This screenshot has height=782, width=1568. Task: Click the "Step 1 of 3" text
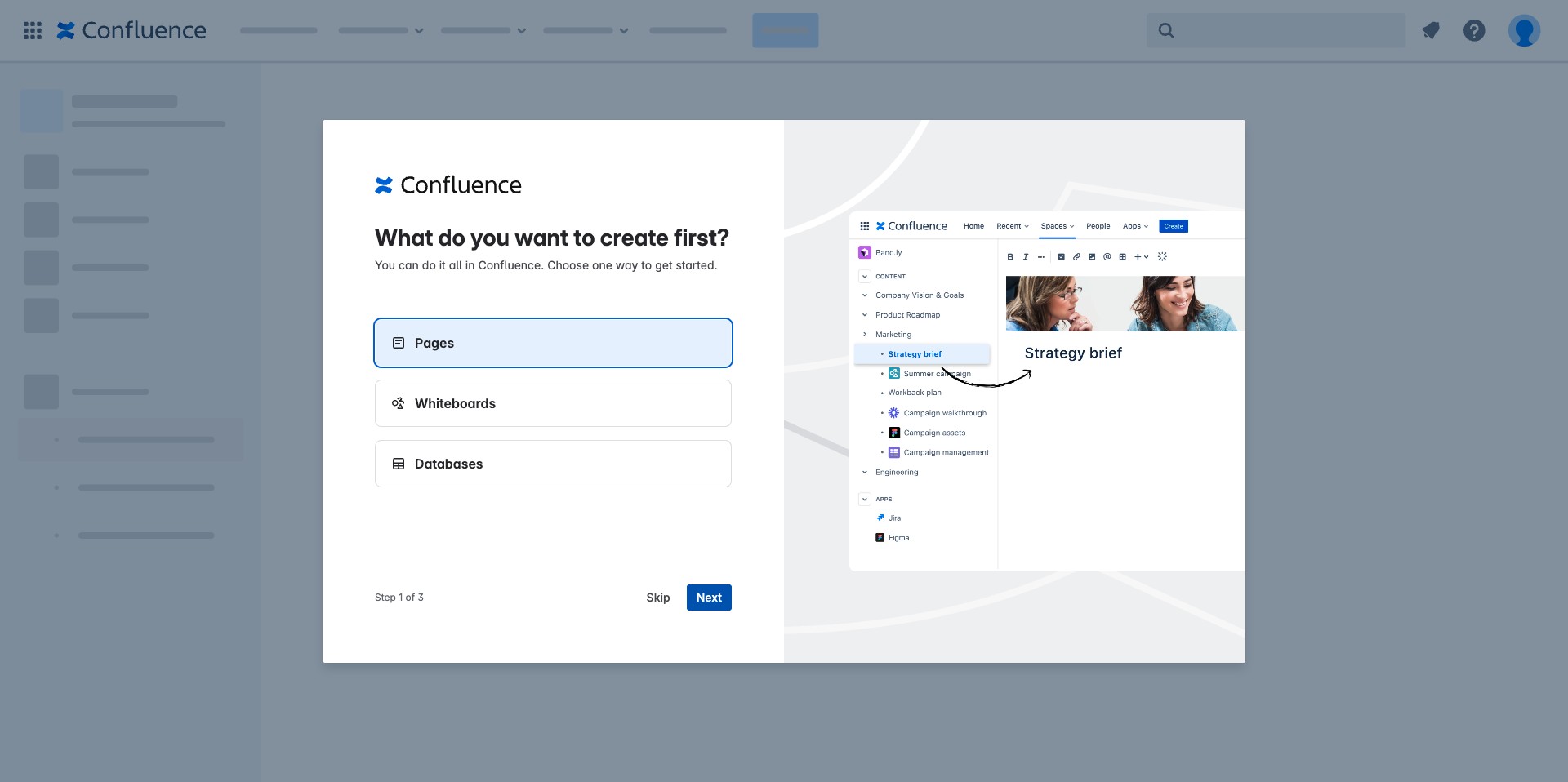399,598
